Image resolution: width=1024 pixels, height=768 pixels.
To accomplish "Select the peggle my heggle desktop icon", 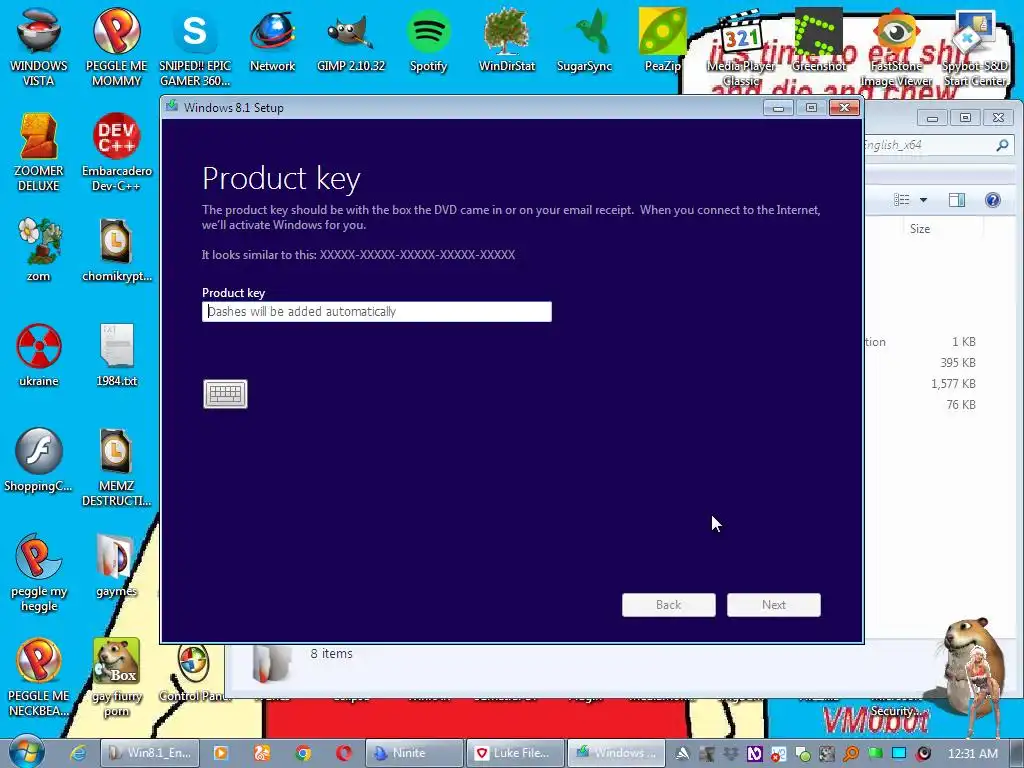I will (x=39, y=572).
